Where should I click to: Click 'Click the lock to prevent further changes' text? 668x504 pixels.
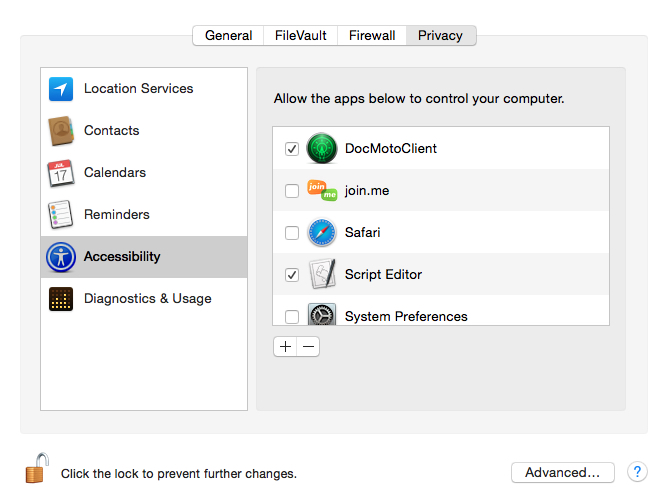tap(179, 474)
